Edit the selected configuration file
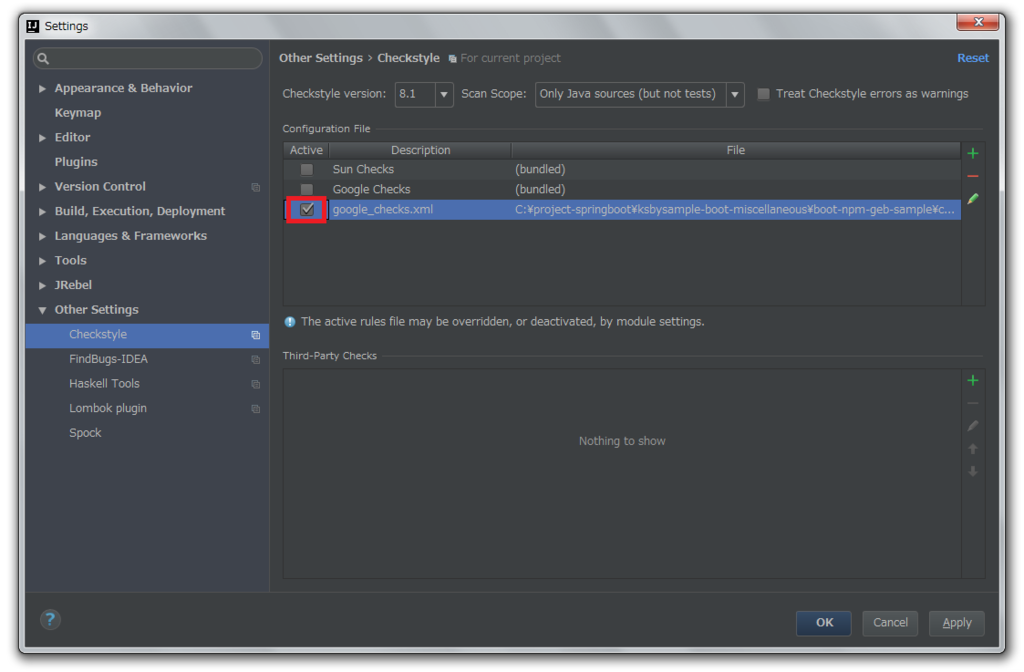 tap(972, 199)
